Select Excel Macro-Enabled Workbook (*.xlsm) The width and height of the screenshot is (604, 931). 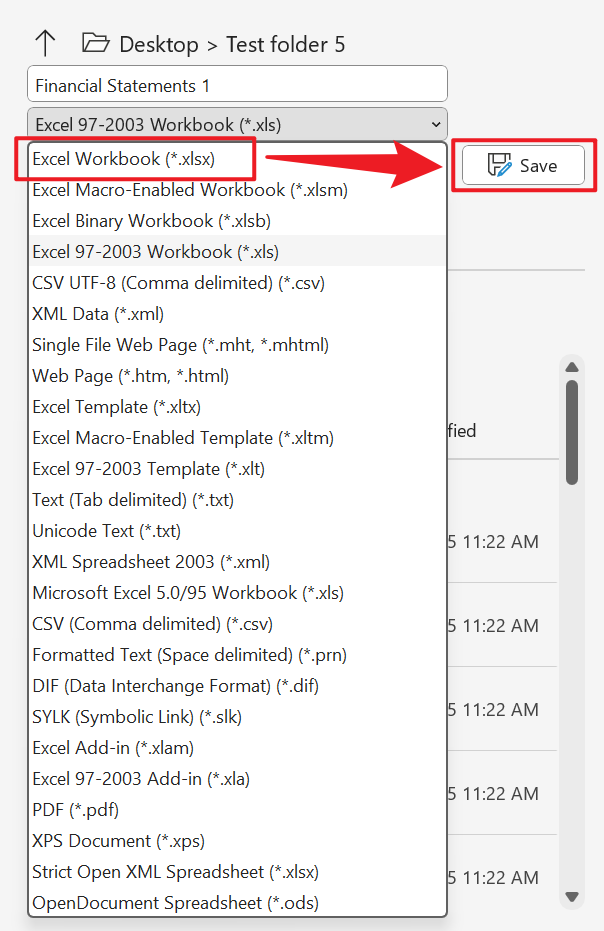[237, 190]
